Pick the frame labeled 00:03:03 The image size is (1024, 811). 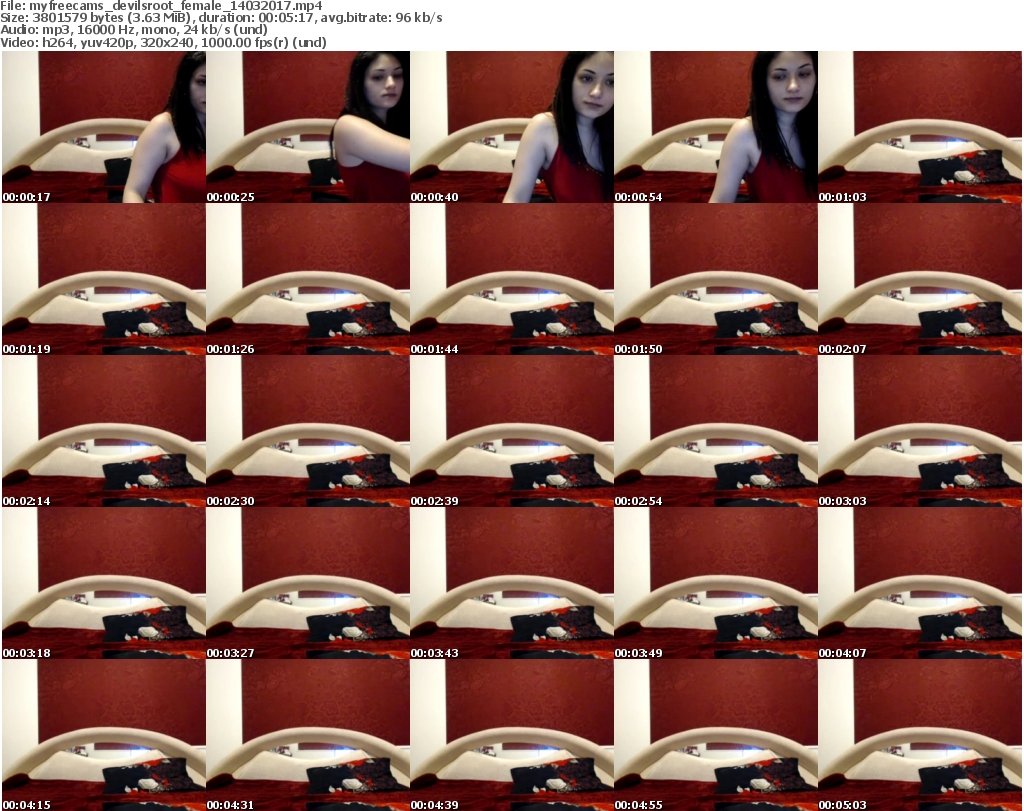click(x=920, y=431)
